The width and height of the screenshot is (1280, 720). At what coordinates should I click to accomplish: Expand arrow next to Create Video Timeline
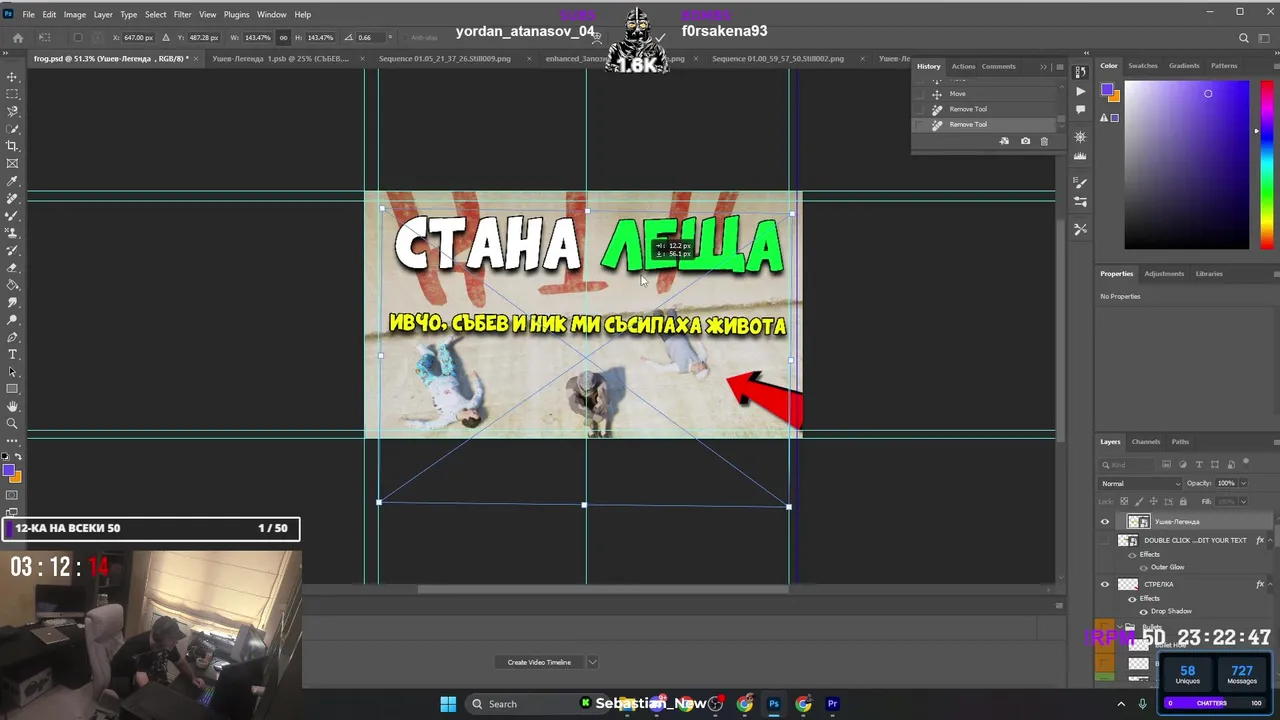point(592,662)
